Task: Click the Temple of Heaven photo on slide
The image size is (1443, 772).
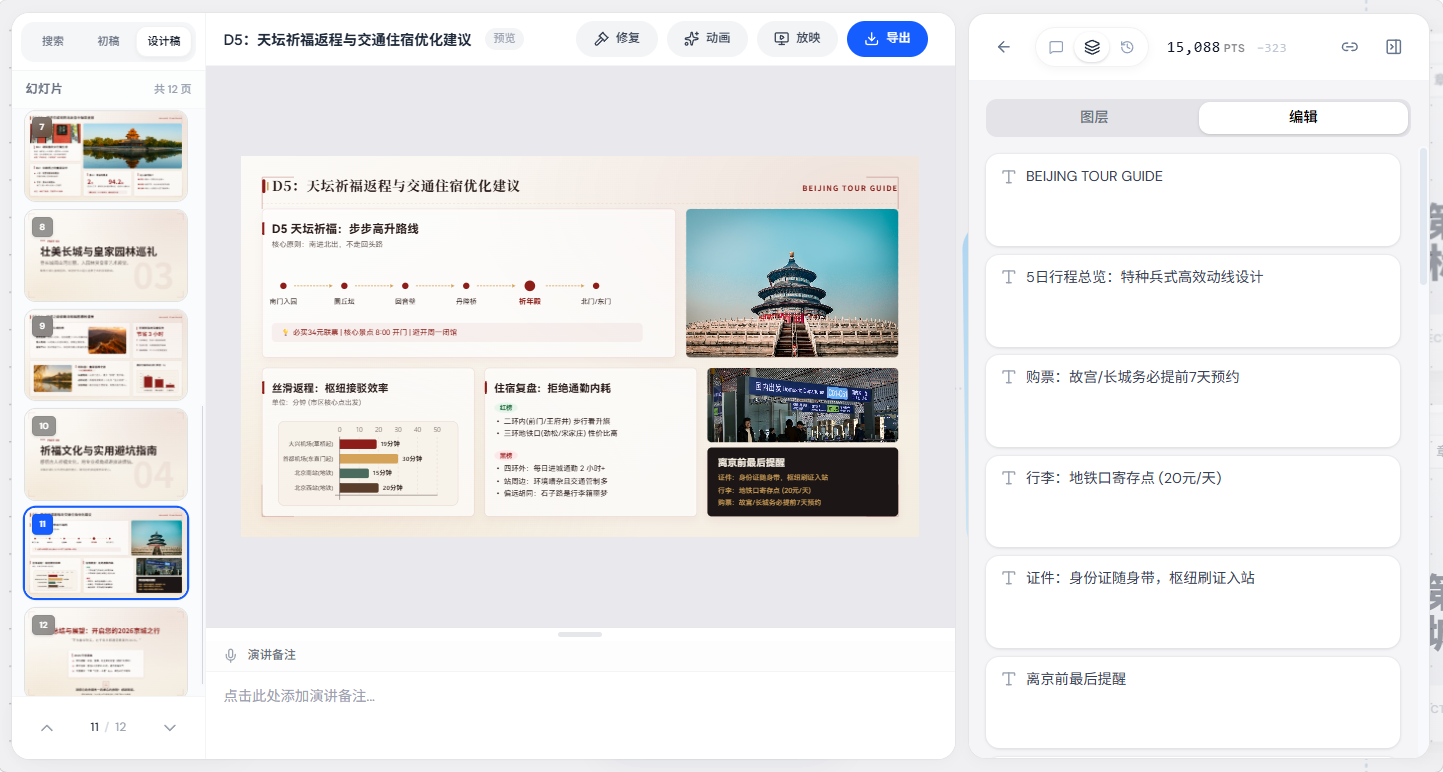Action: coord(792,283)
